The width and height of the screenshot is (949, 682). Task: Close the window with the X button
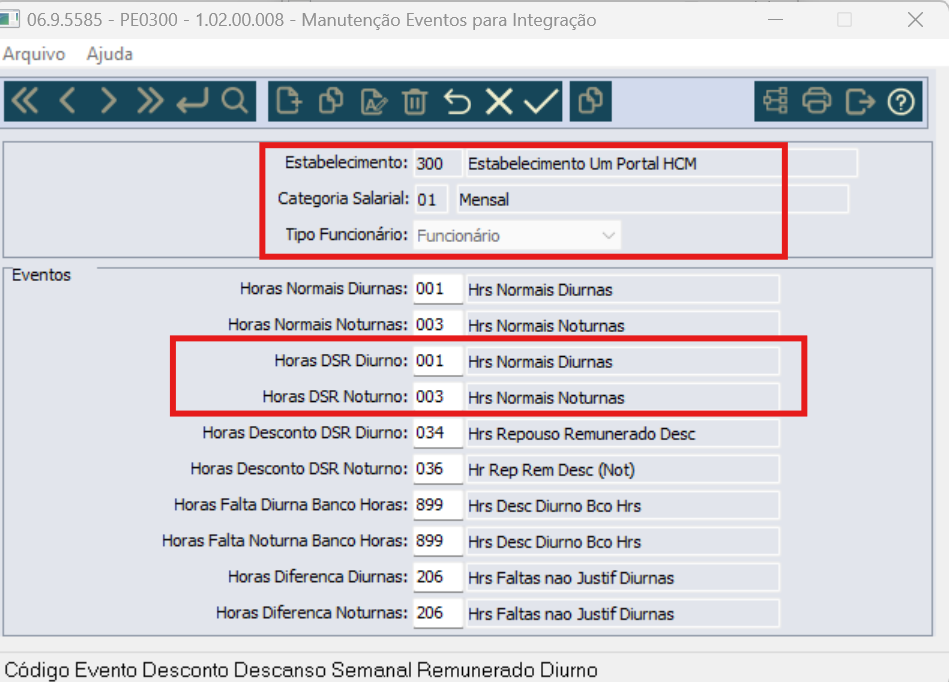(x=916, y=20)
